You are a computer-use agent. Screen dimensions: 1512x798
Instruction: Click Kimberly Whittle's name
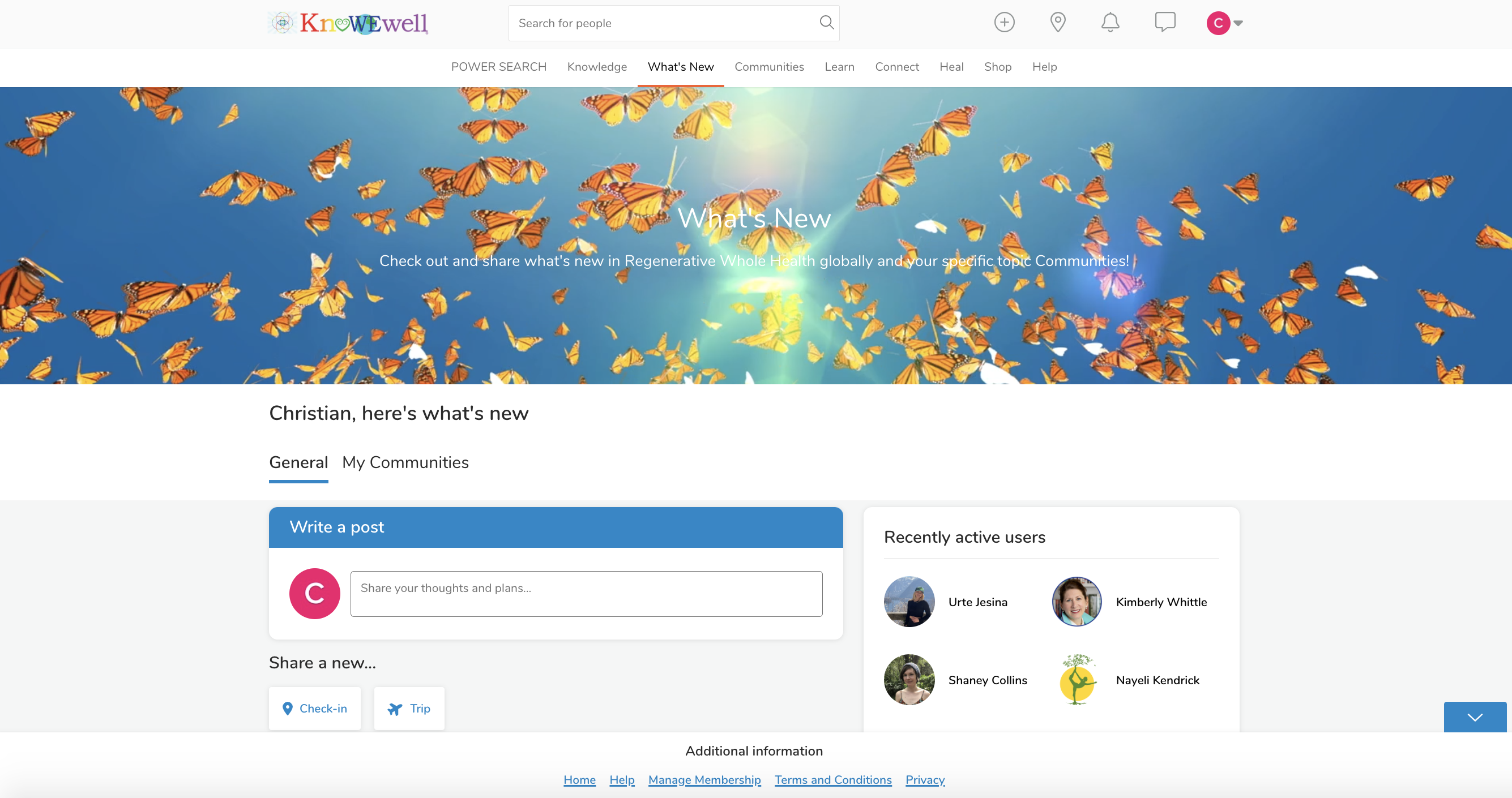pos(1161,602)
